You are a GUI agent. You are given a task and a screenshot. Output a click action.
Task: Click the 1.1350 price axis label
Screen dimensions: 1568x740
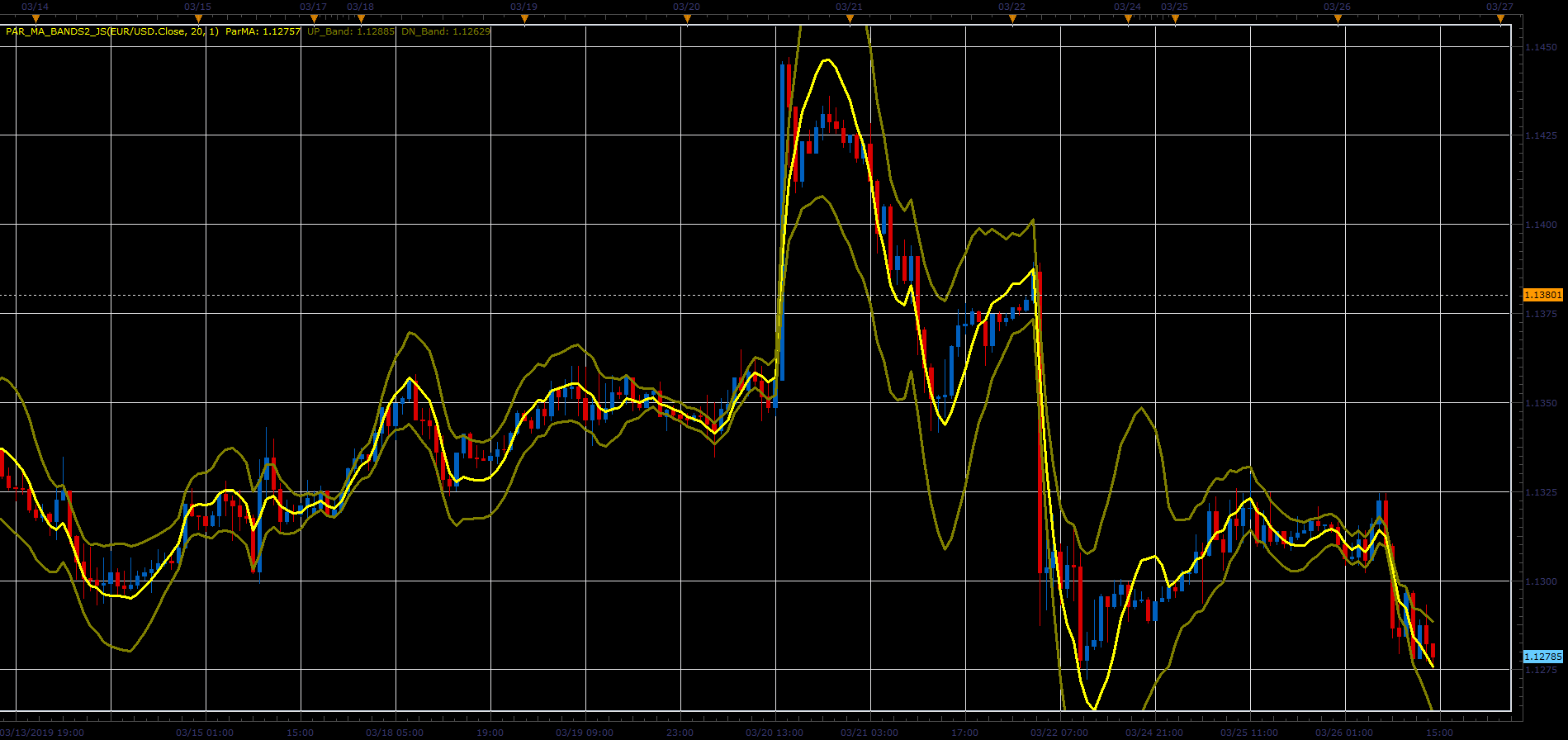1541,403
